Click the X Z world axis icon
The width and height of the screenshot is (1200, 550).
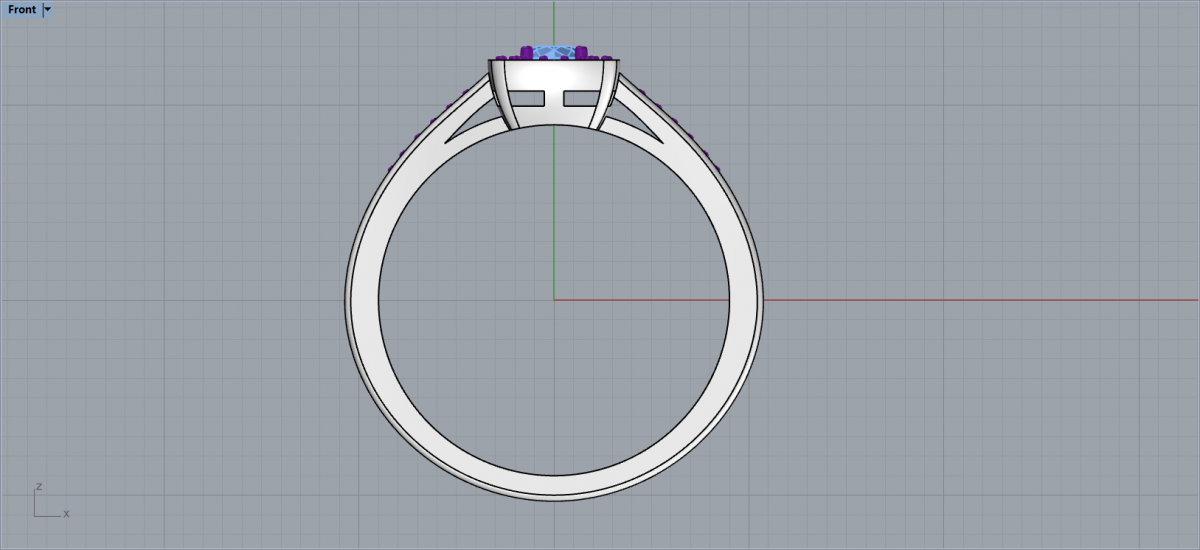(x=52, y=501)
